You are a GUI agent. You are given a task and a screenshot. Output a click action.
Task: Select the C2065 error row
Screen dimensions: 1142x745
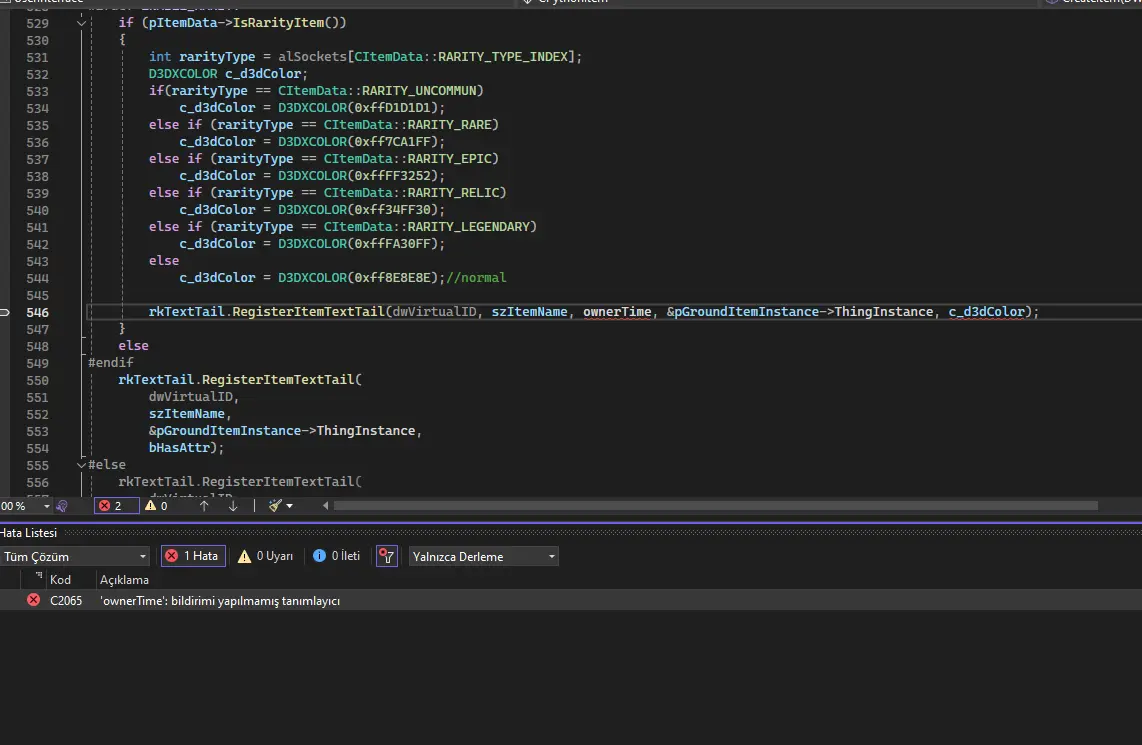tap(571, 601)
